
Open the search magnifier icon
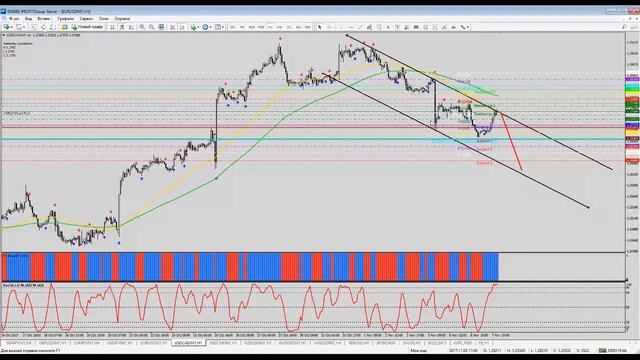(x=624, y=27)
